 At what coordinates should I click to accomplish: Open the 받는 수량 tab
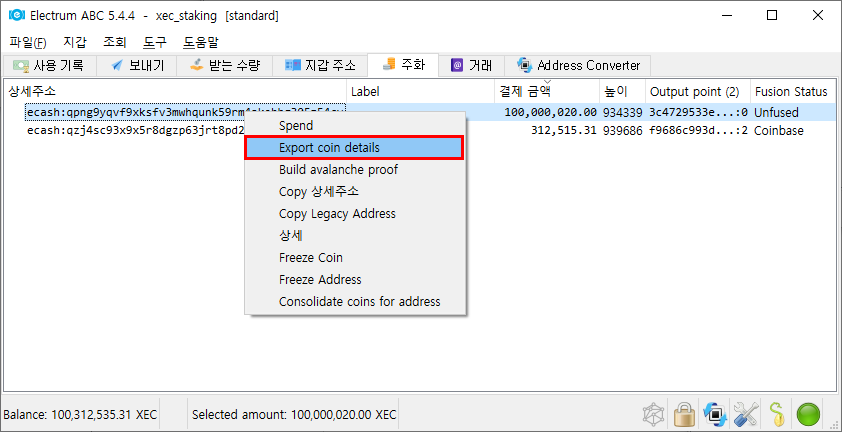[225, 65]
